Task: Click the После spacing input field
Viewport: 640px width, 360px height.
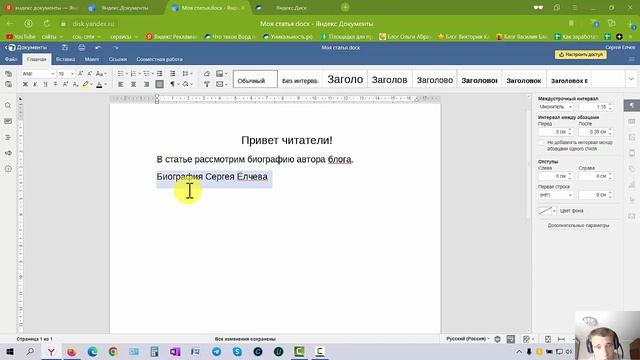Action: click(x=596, y=132)
